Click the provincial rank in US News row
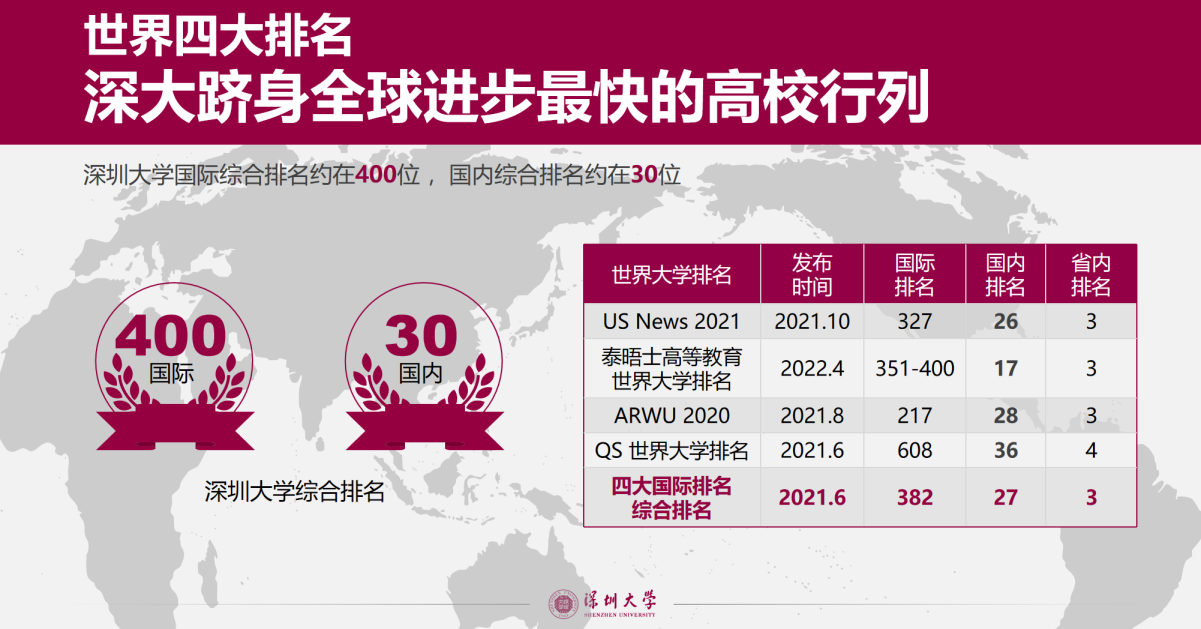The width and height of the screenshot is (1201, 629). [1092, 321]
